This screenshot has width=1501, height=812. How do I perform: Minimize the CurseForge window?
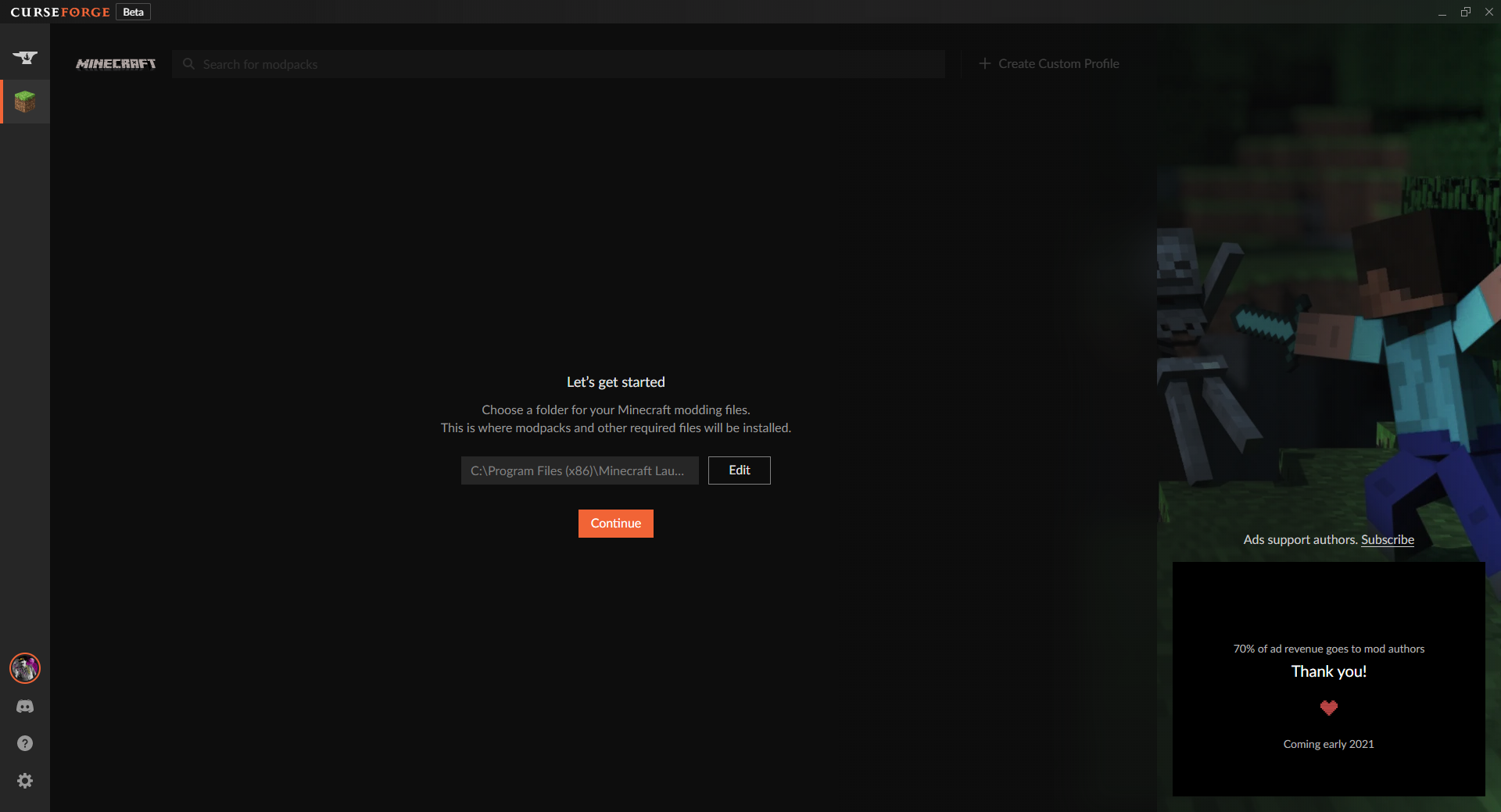point(1442,12)
